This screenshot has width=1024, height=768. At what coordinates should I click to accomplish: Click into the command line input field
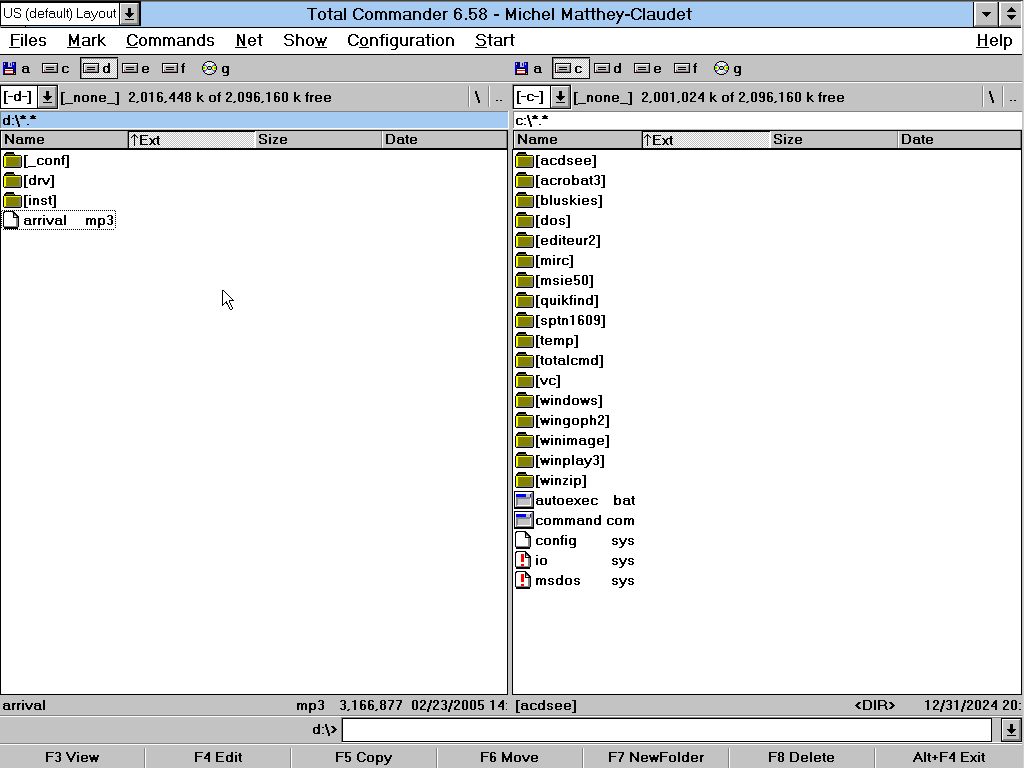point(666,730)
